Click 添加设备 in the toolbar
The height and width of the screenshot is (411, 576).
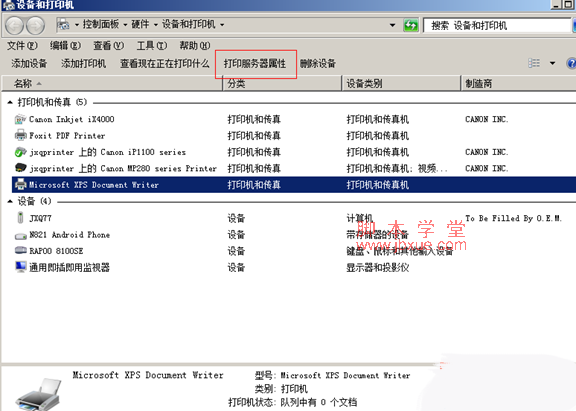(x=29, y=64)
